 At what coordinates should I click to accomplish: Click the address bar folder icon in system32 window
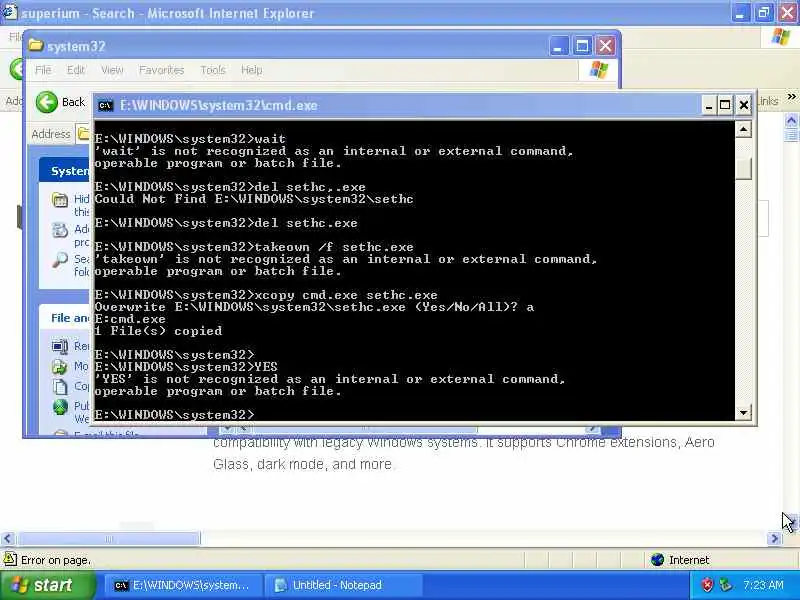(x=83, y=134)
